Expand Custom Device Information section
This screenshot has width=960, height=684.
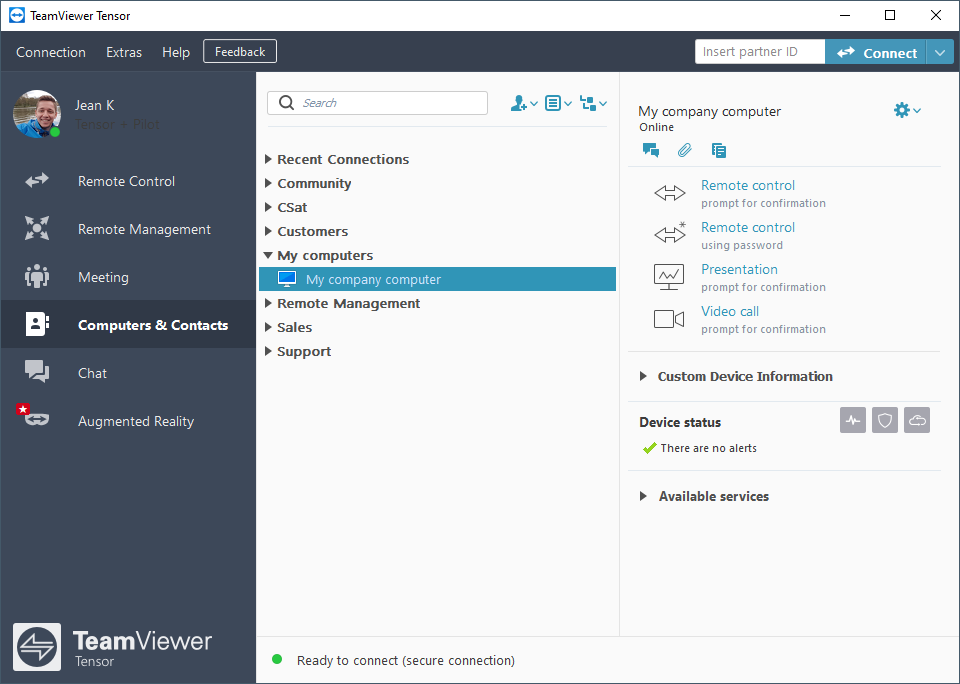(643, 376)
